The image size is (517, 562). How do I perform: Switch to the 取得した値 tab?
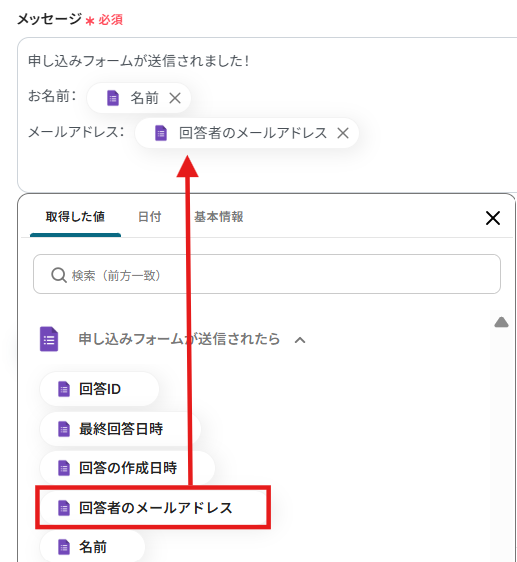[75, 217]
